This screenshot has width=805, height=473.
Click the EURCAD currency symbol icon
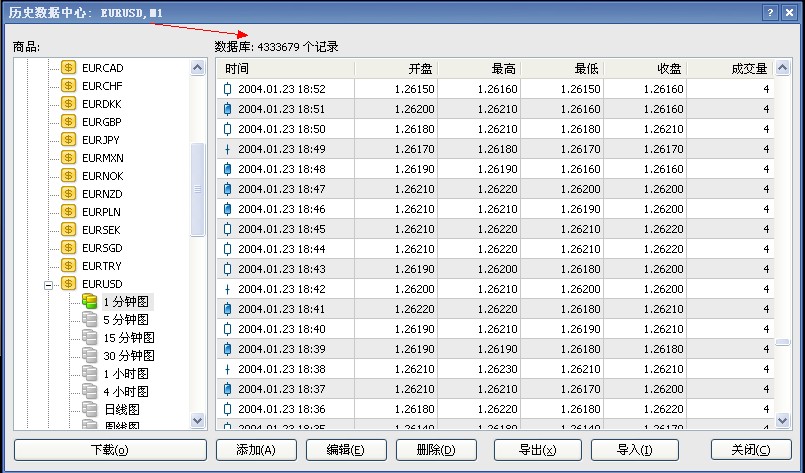(68, 67)
